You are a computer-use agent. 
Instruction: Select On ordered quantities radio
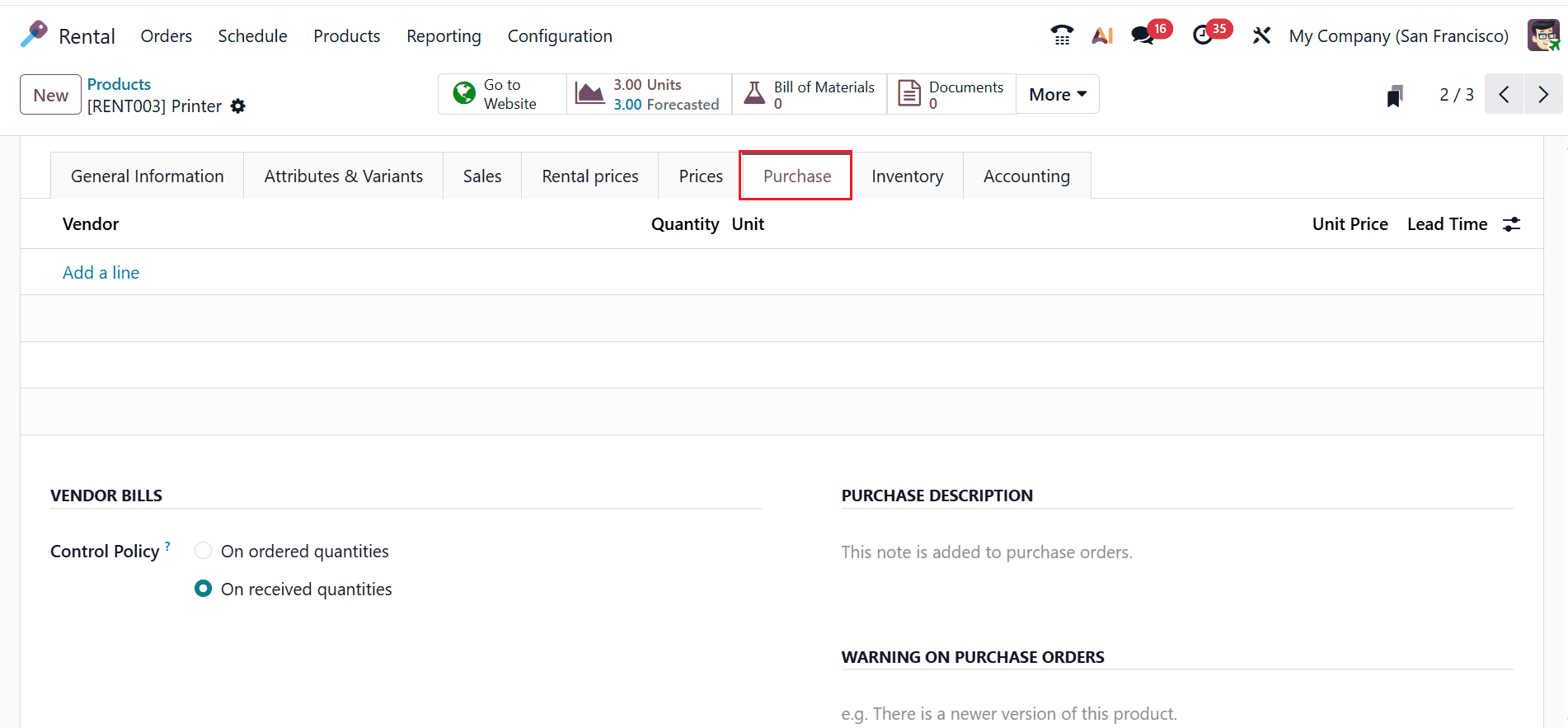pyautogui.click(x=203, y=551)
